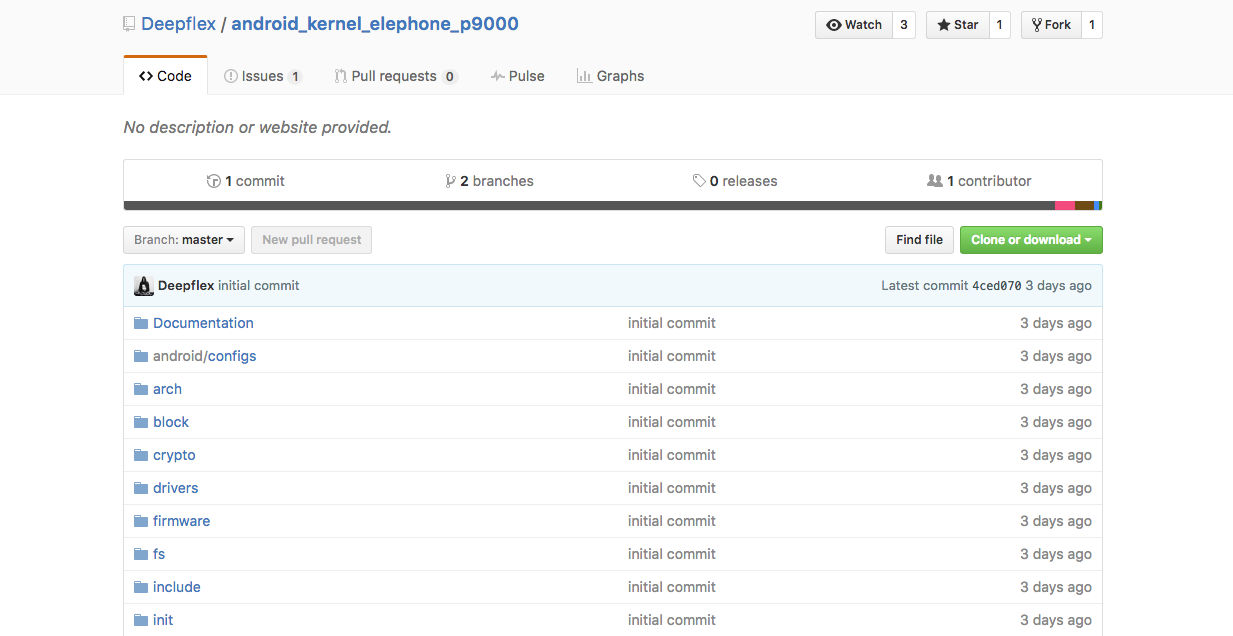The image size is (1233, 636).
Task: Fork this repository
Action: [1051, 25]
